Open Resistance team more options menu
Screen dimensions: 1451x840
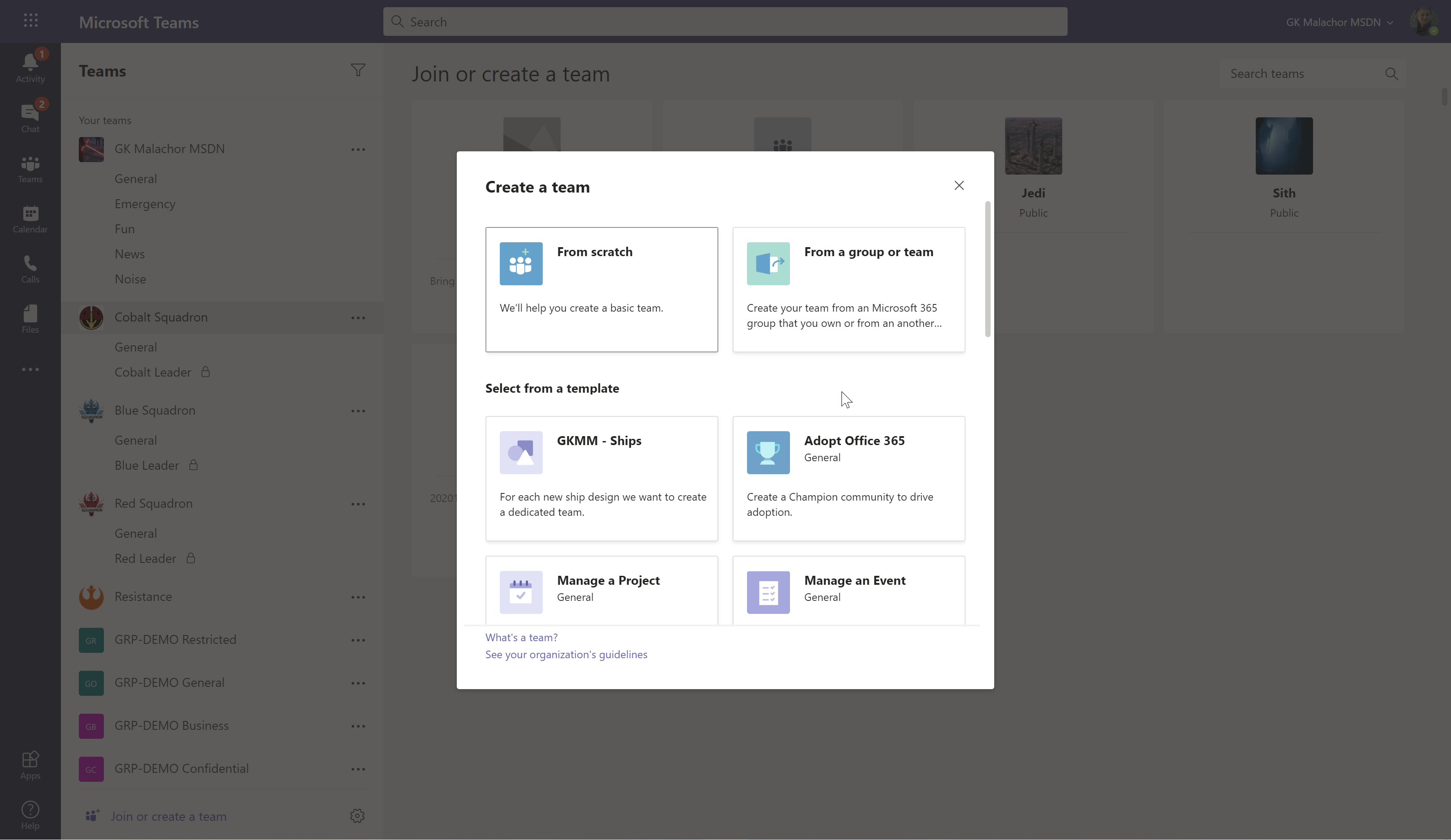pos(357,598)
